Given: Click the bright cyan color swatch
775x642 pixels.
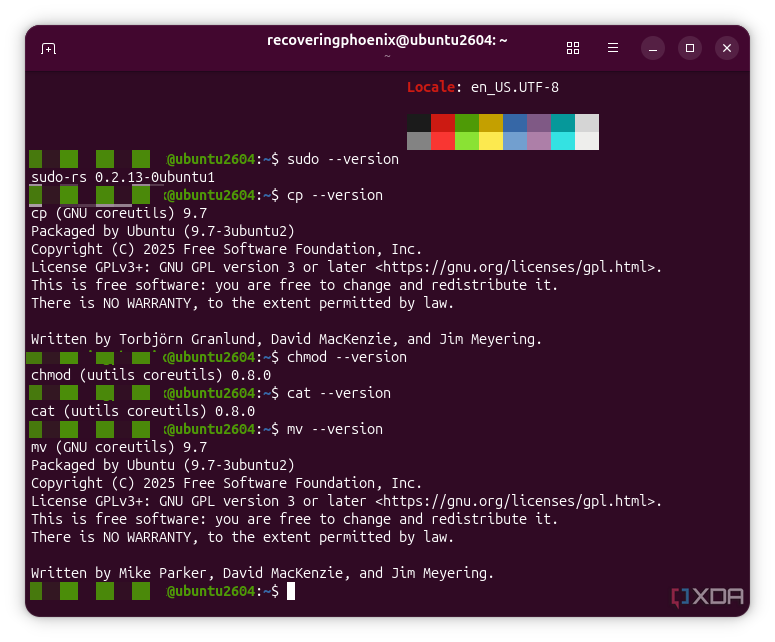Looking at the screenshot, I should [x=563, y=141].
